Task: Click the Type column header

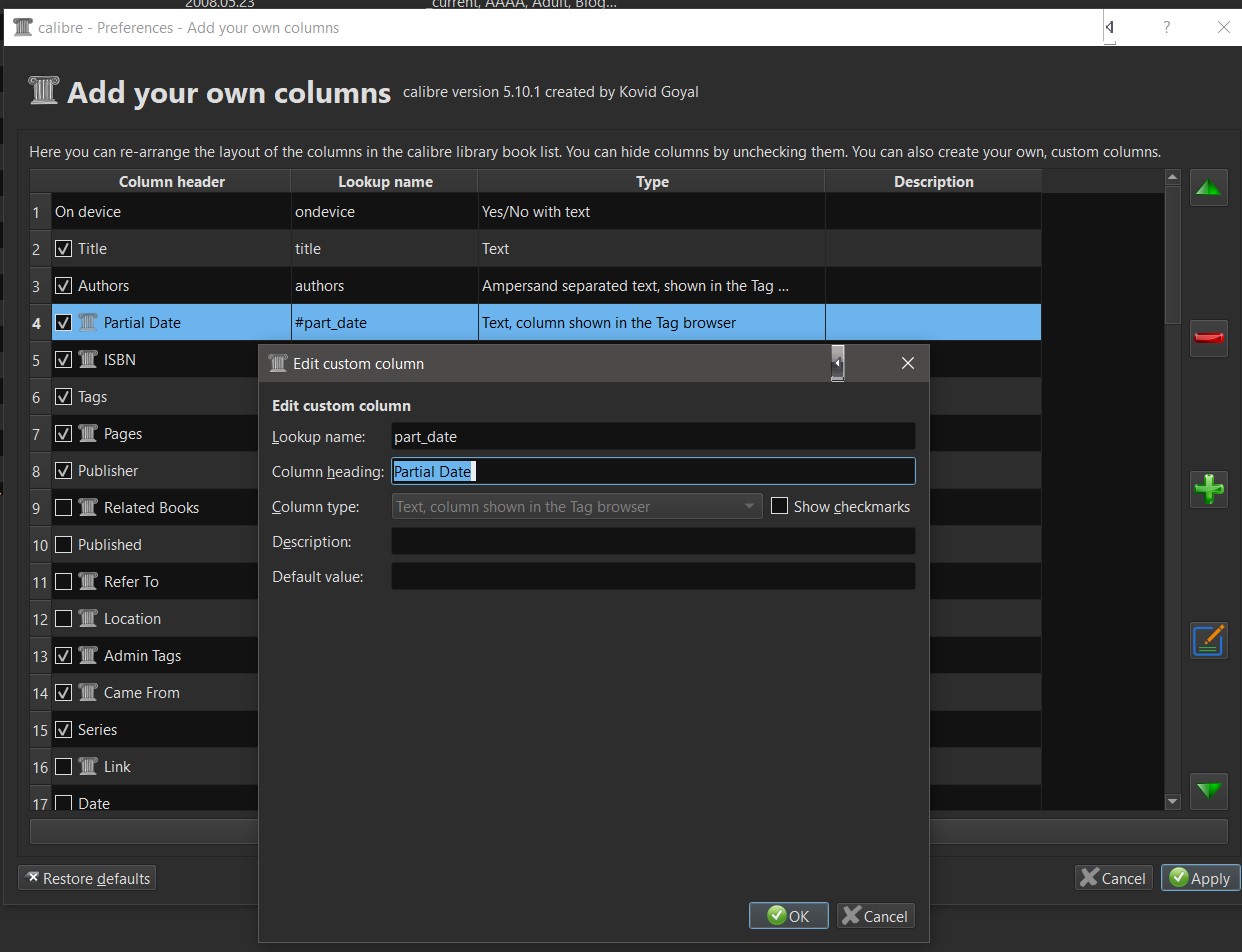Action: (652, 182)
